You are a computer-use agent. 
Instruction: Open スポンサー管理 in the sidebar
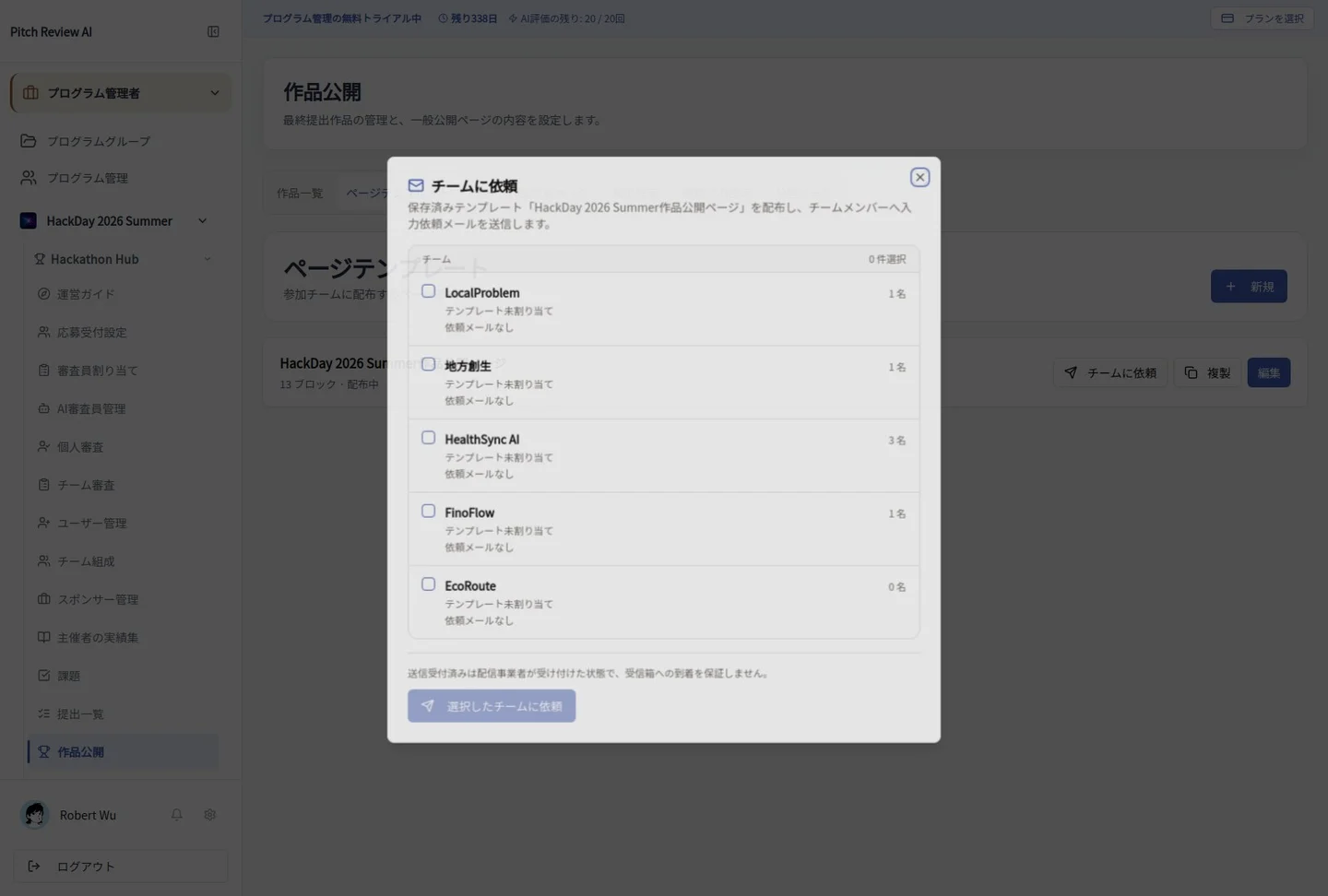(124, 599)
